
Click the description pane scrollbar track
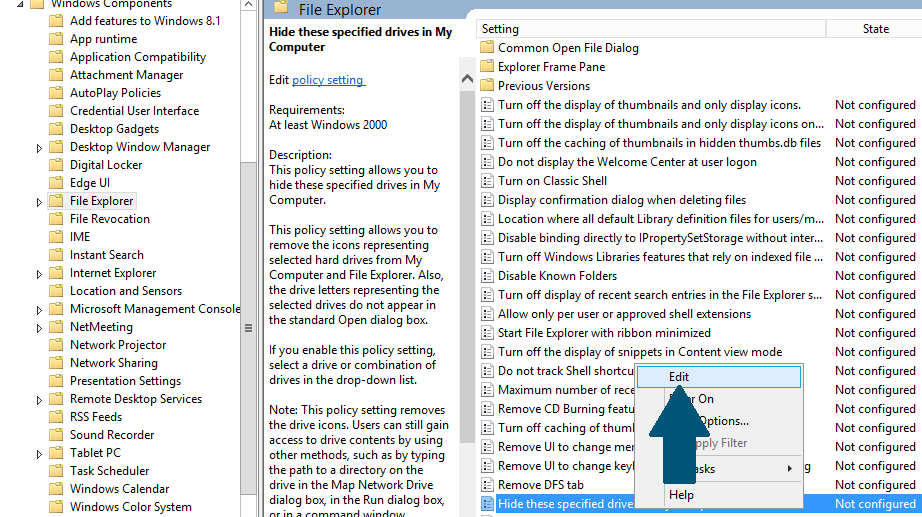(467, 479)
